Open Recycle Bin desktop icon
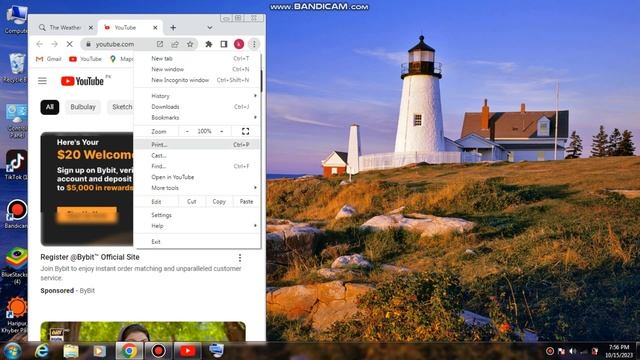The height and width of the screenshot is (360, 640). point(16,68)
